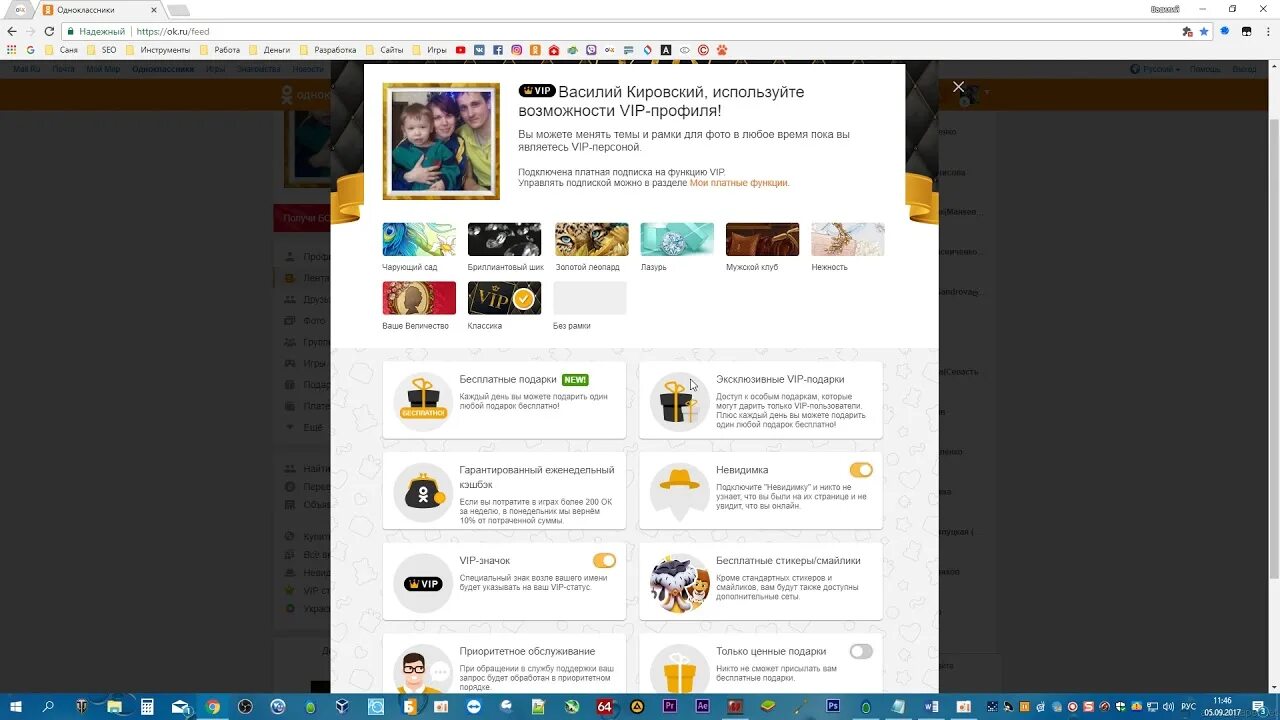
Task: Disable the VIP-значок toggle switch
Action: pyautogui.click(x=604, y=561)
